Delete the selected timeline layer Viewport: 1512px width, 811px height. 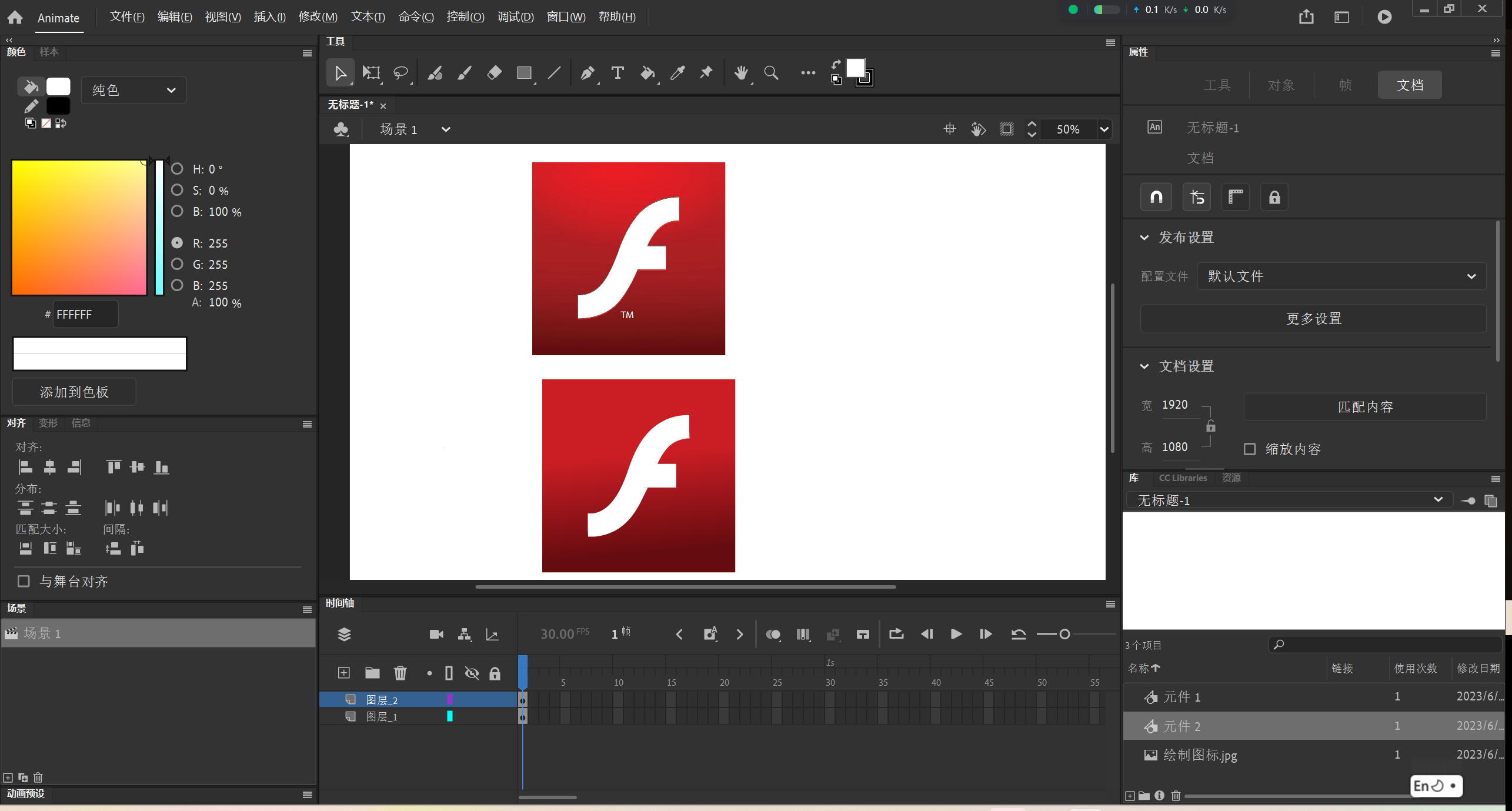point(400,673)
